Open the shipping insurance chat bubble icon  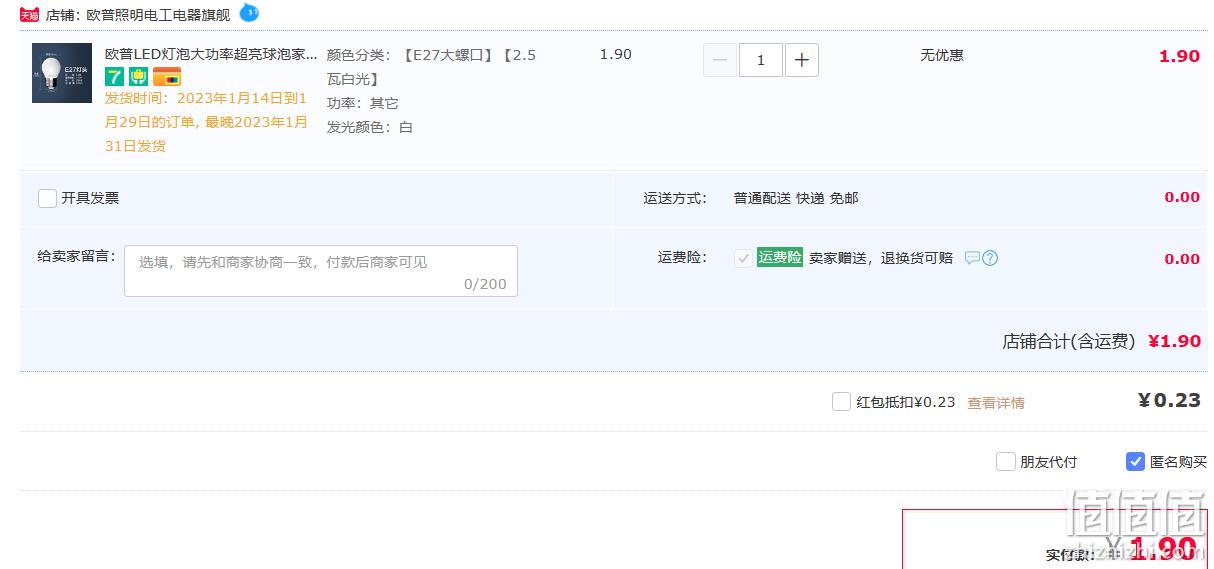coord(972,258)
